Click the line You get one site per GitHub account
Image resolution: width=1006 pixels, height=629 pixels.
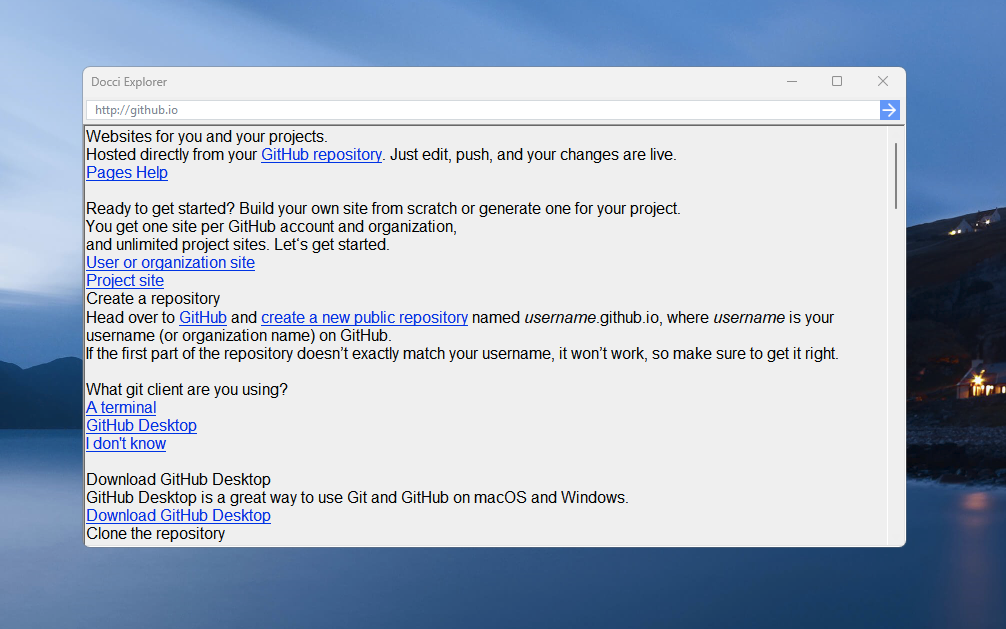(271, 227)
